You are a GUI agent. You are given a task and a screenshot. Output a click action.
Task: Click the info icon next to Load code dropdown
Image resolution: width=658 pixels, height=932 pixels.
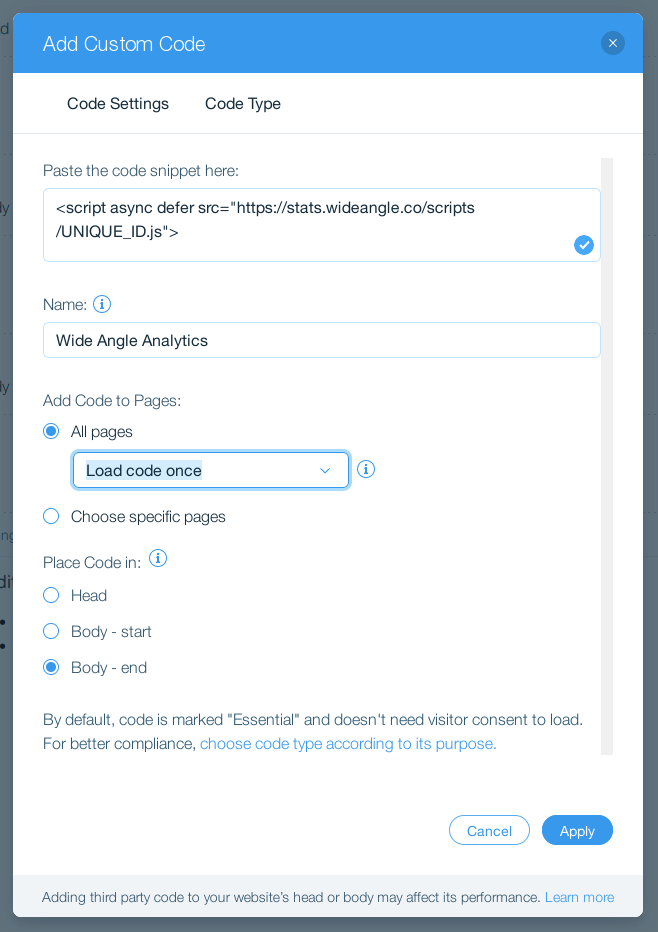pos(366,470)
